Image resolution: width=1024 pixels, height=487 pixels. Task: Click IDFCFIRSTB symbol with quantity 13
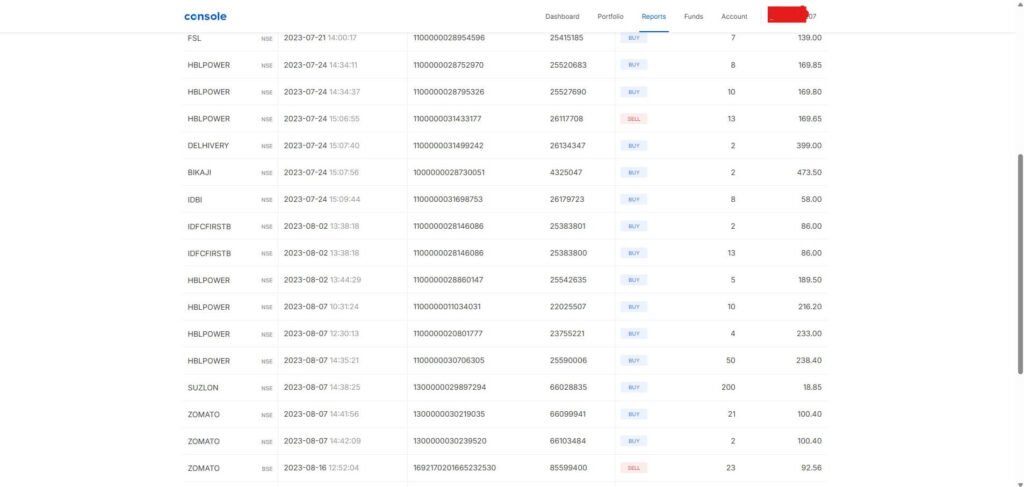[209, 253]
